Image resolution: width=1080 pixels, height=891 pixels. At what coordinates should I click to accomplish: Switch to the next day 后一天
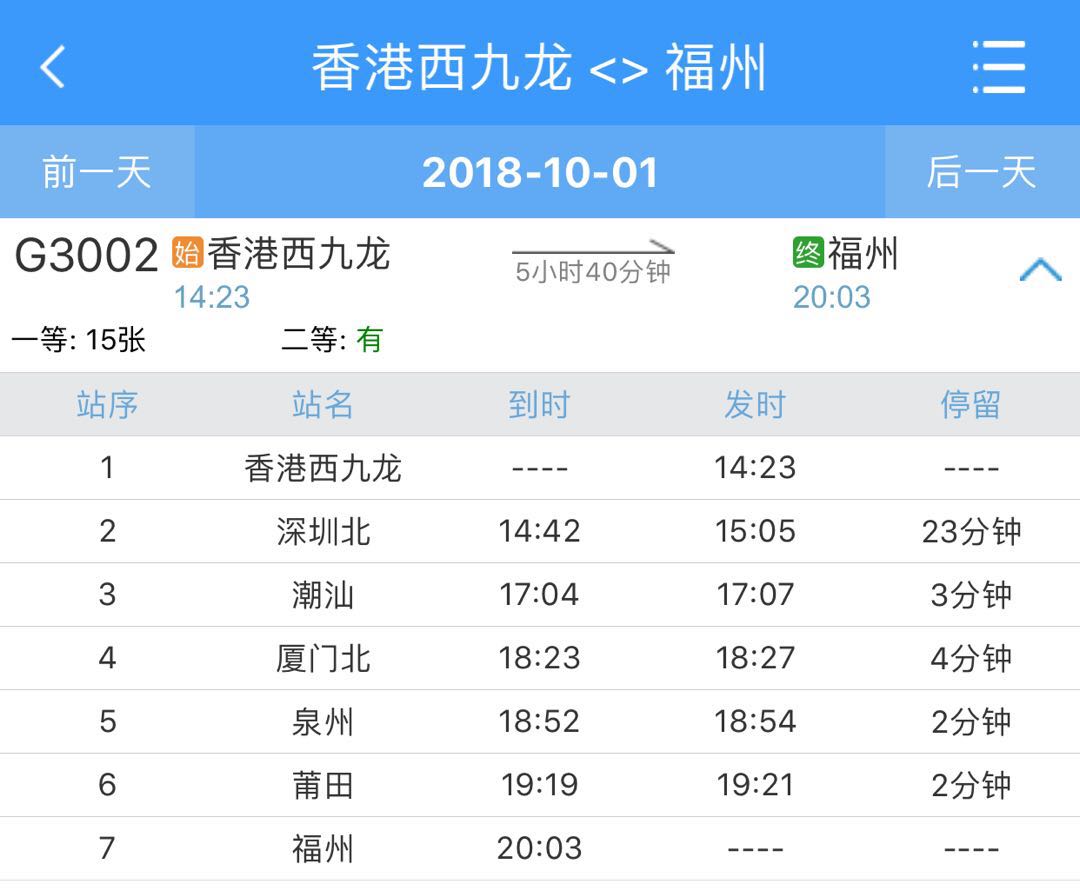(983, 172)
